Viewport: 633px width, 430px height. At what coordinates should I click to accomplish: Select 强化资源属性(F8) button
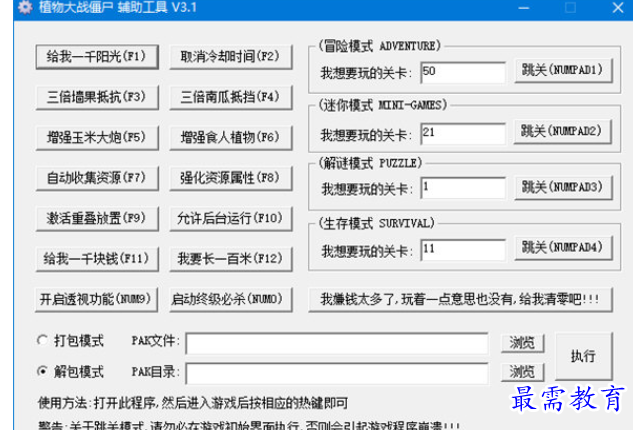[231, 178]
